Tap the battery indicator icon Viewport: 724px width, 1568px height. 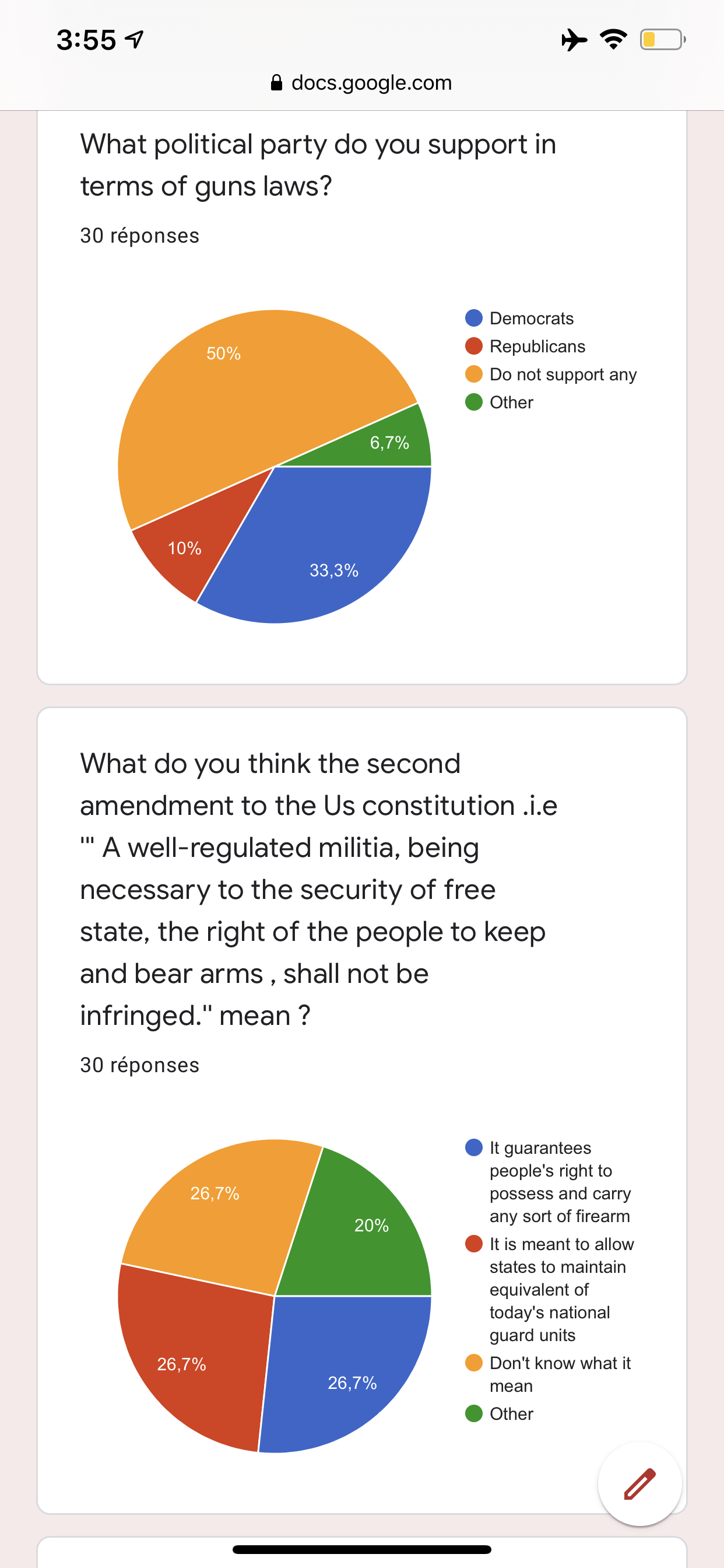(x=663, y=40)
